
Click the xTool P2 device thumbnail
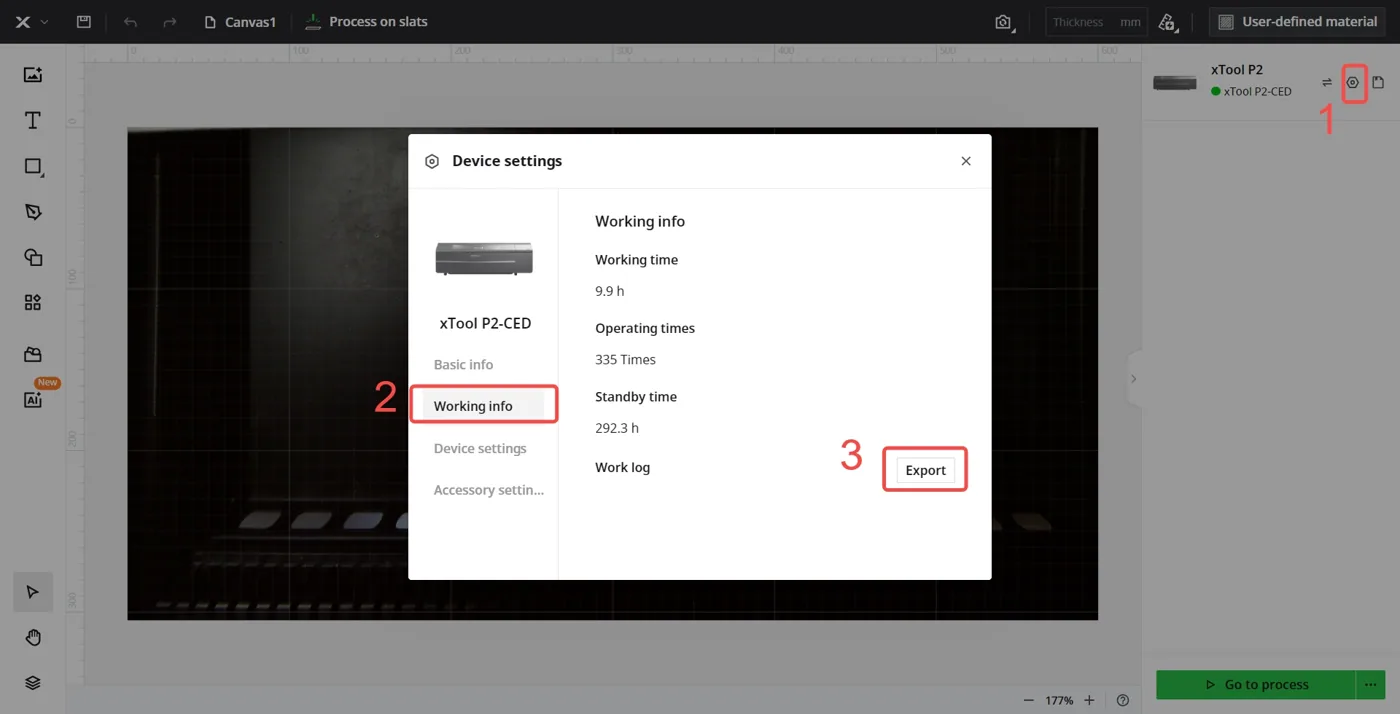1175,82
